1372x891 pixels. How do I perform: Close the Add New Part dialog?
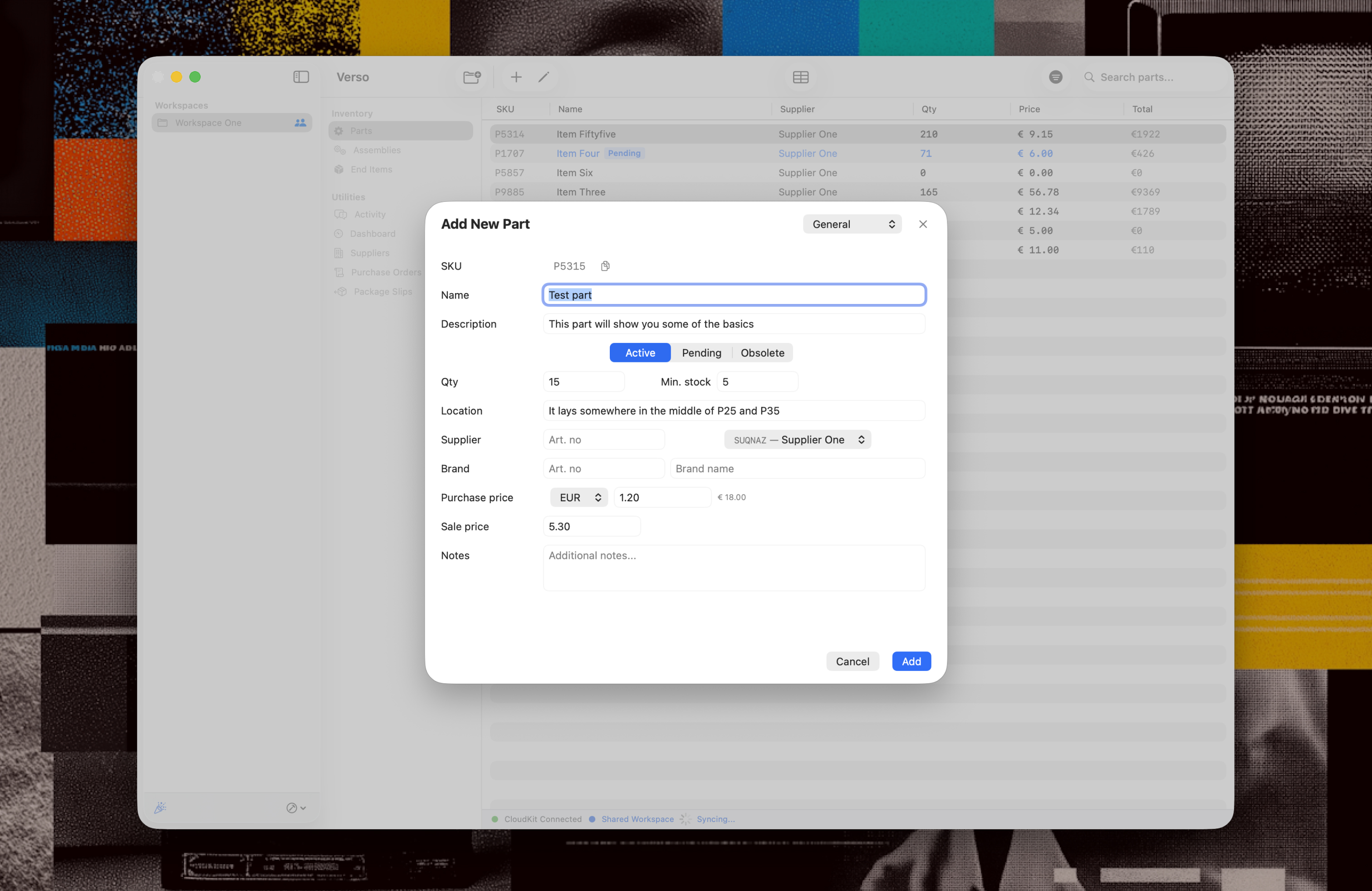pos(922,224)
